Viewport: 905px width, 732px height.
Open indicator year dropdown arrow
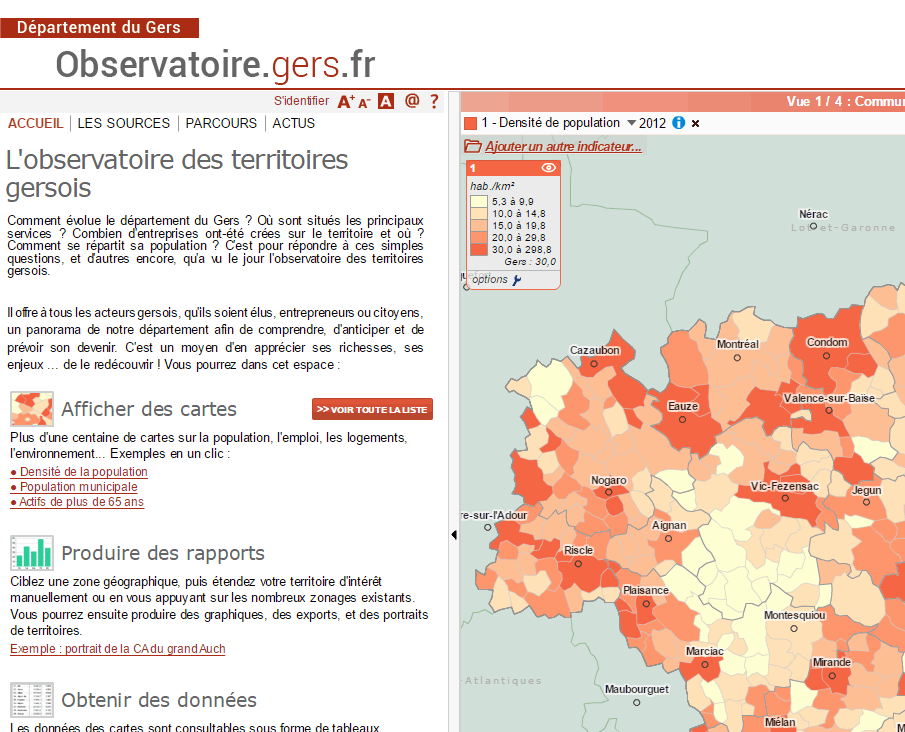(x=631, y=123)
